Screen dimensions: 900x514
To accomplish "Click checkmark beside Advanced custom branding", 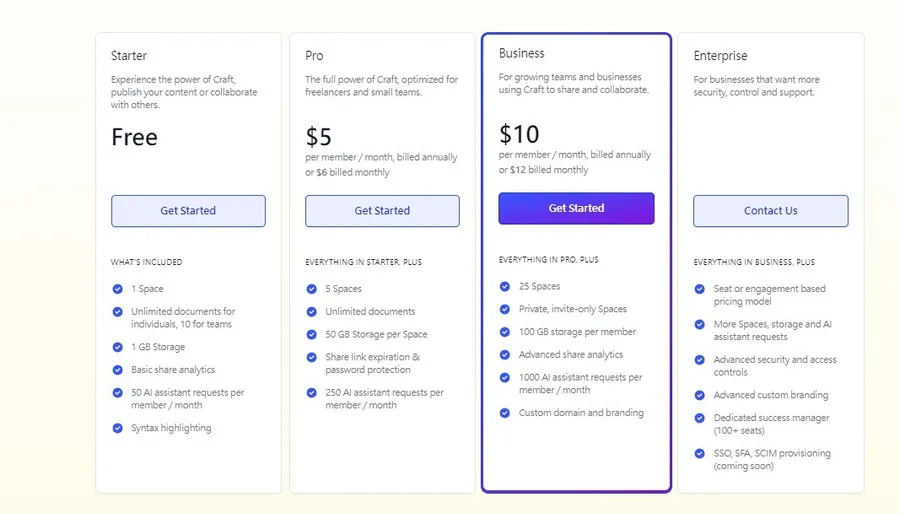I will (x=700, y=395).
